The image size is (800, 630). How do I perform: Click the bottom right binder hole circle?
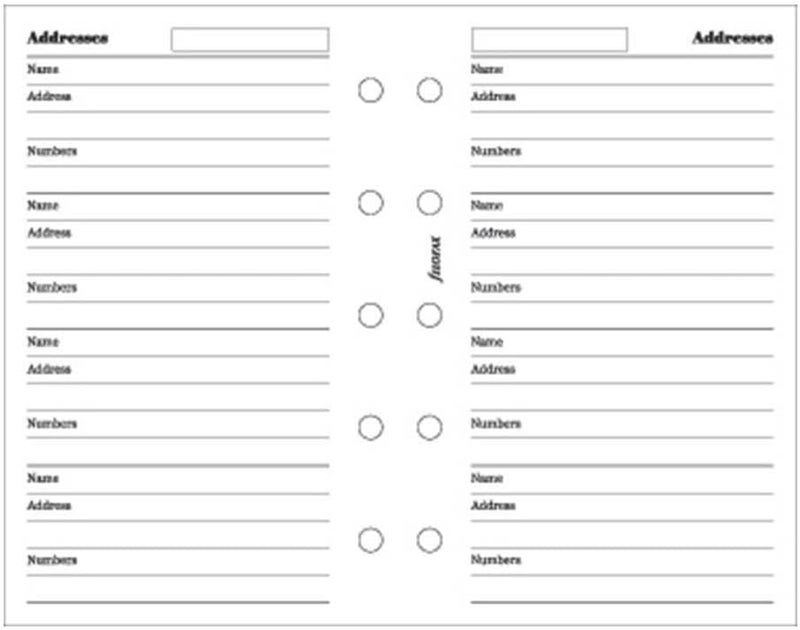tap(430, 540)
